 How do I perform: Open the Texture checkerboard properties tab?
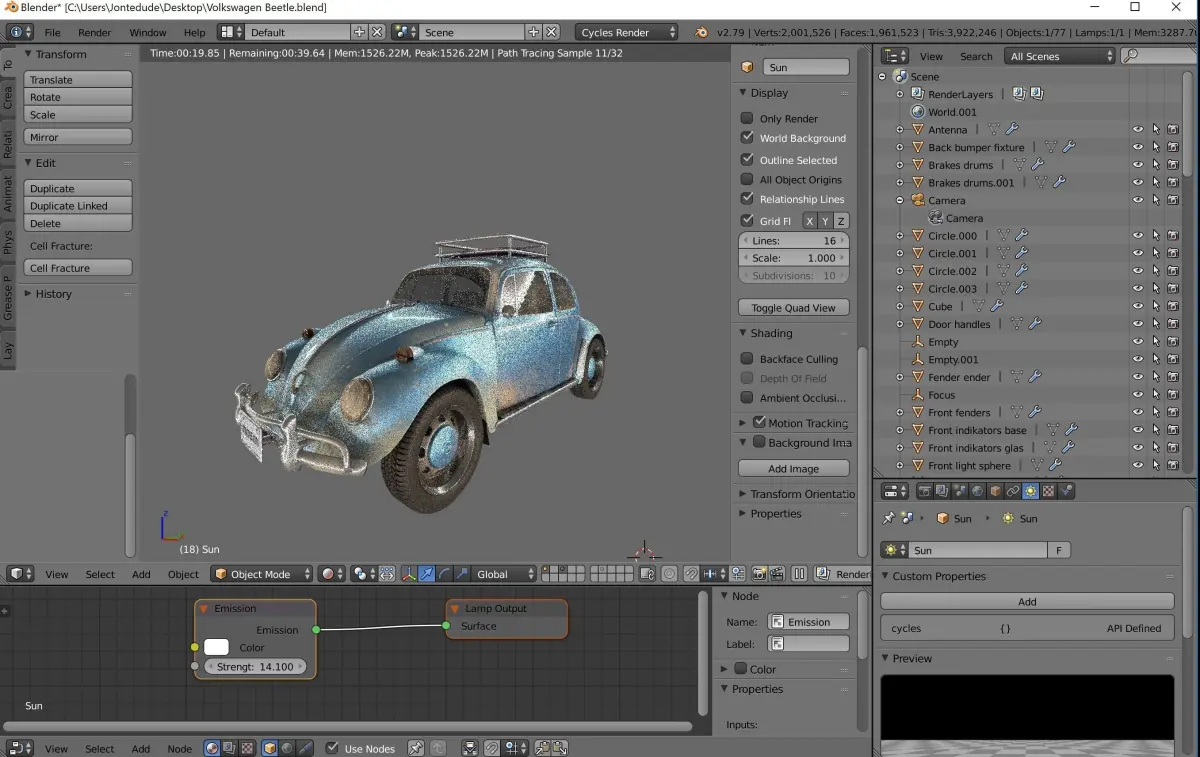pyautogui.click(x=1048, y=491)
